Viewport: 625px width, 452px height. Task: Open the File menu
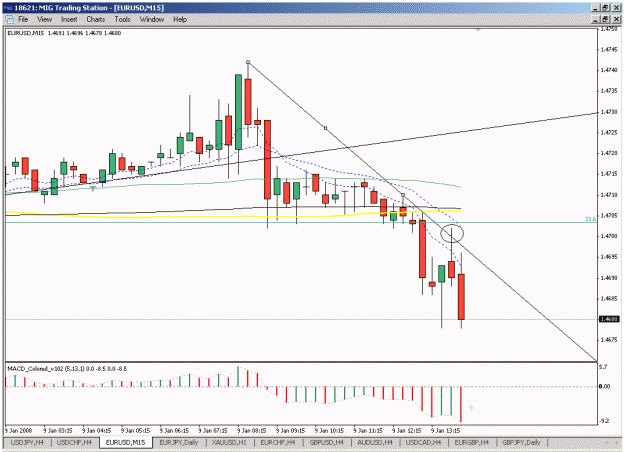point(23,19)
